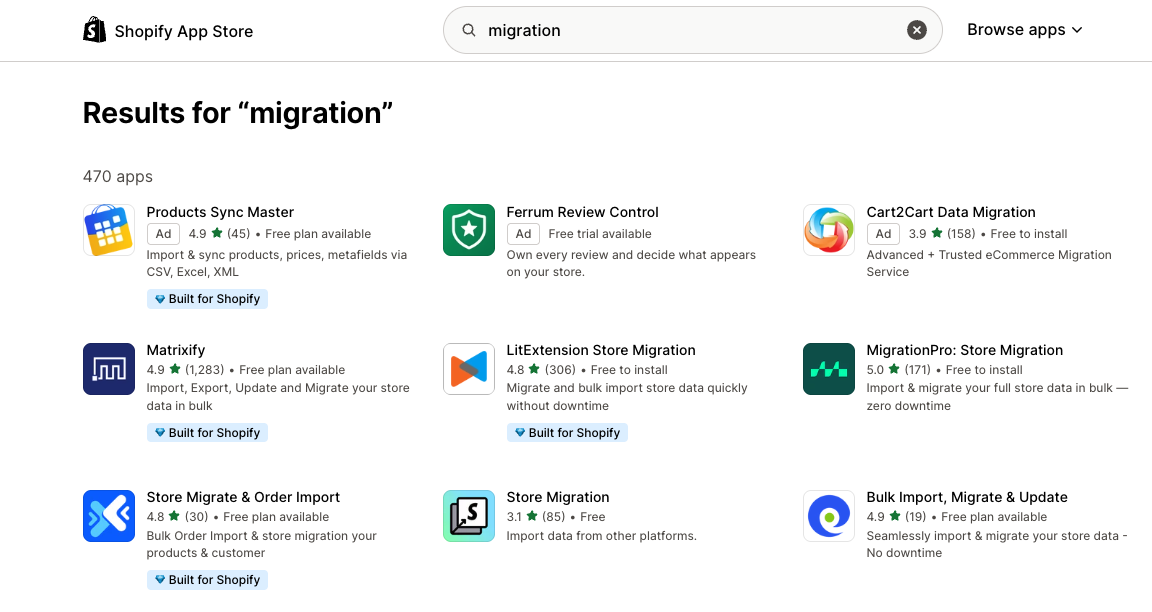Image resolution: width=1152 pixels, height=612 pixels.
Task: Click the MigrationPro app icon
Action: click(829, 369)
